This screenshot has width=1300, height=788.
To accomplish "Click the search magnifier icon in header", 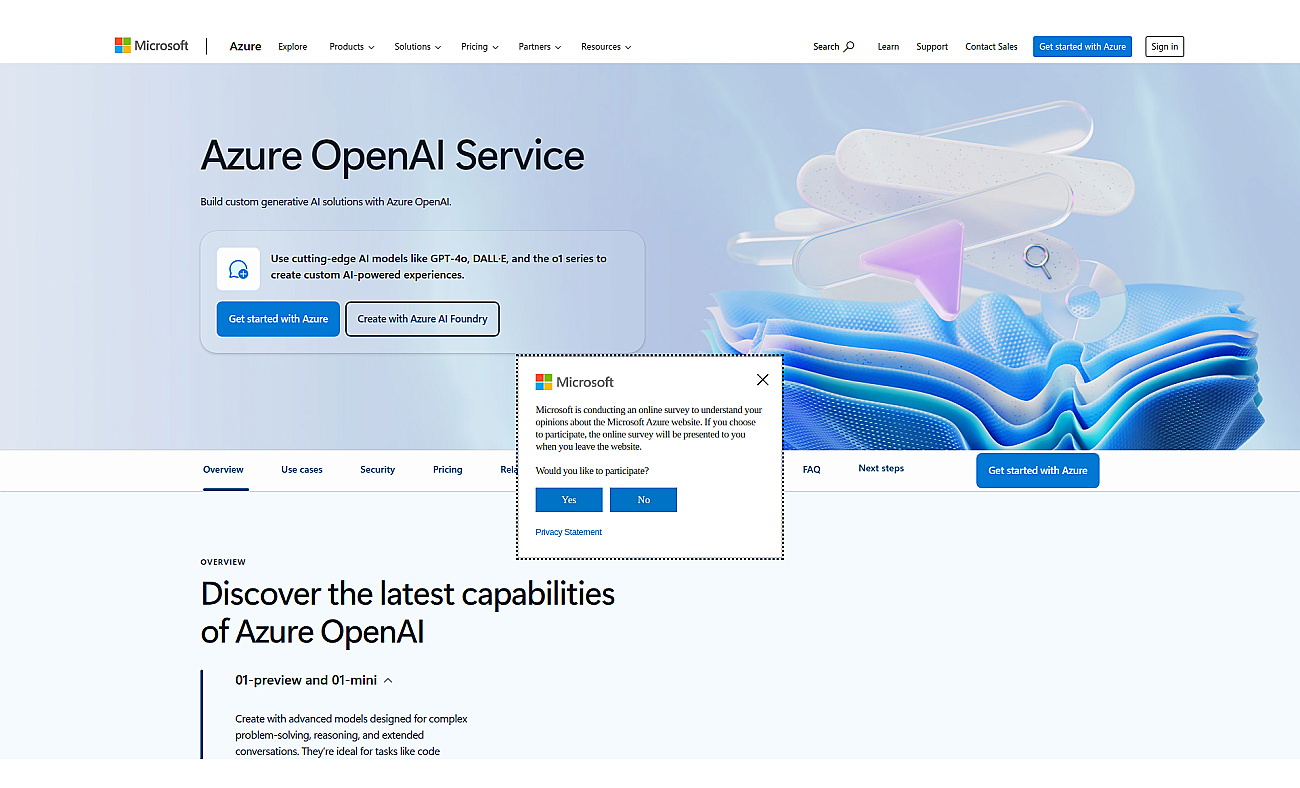I will point(849,46).
